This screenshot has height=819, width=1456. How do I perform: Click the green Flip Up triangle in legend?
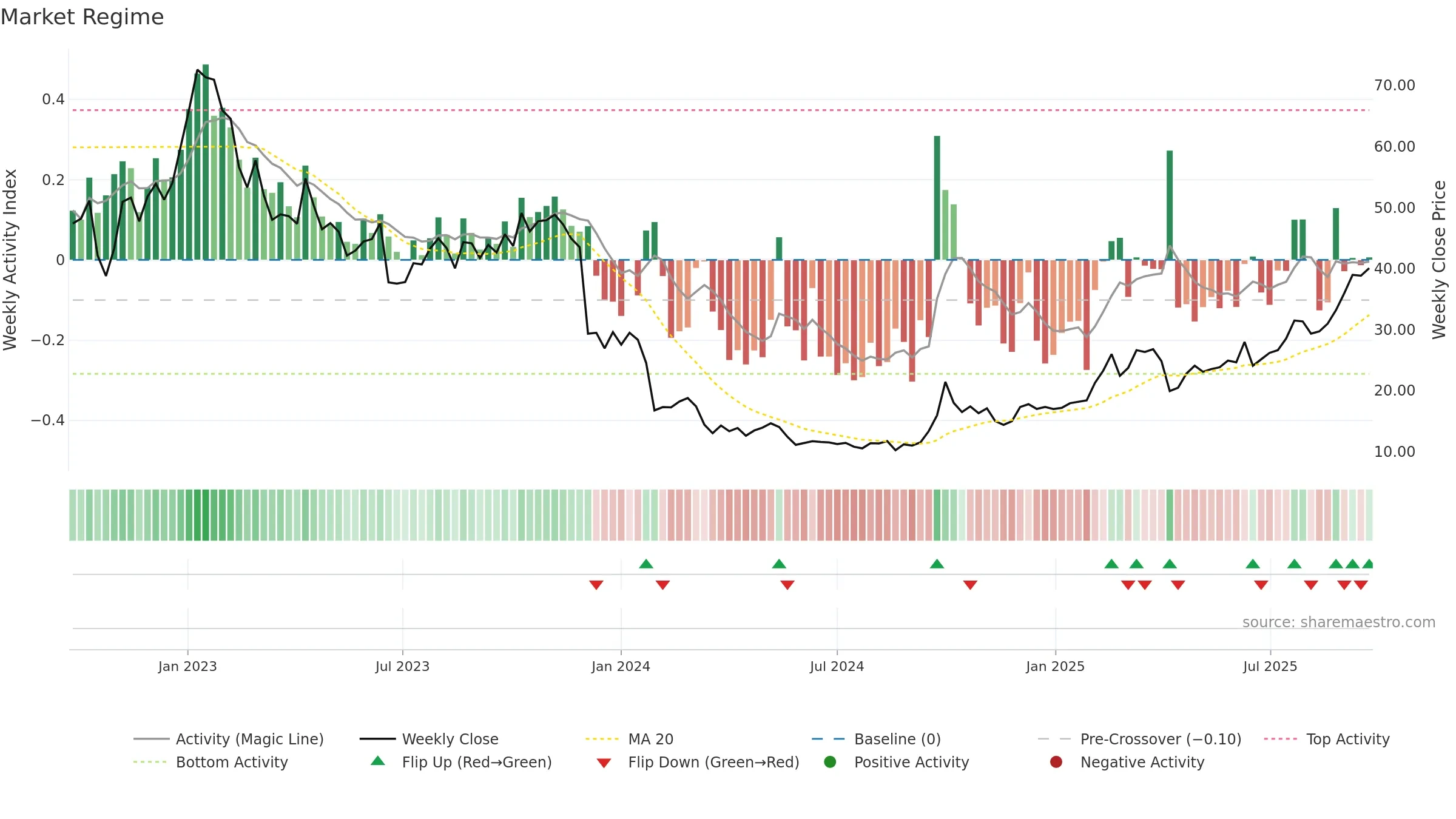pyautogui.click(x=378, y=761)
